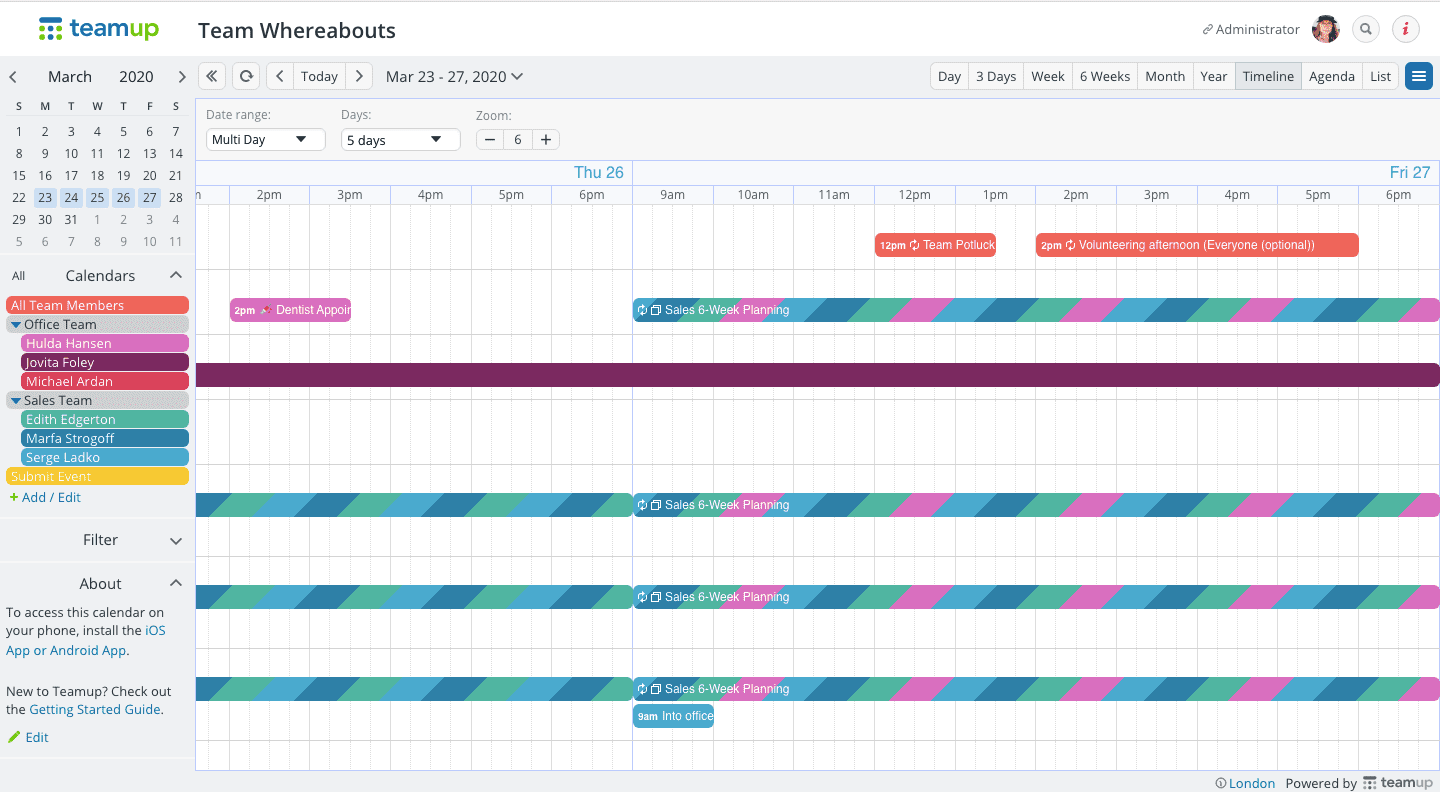Open the Days 5 days dropdown
Image resolution: width=1440 pixels, height=792 pixels.
pos(400,140)
